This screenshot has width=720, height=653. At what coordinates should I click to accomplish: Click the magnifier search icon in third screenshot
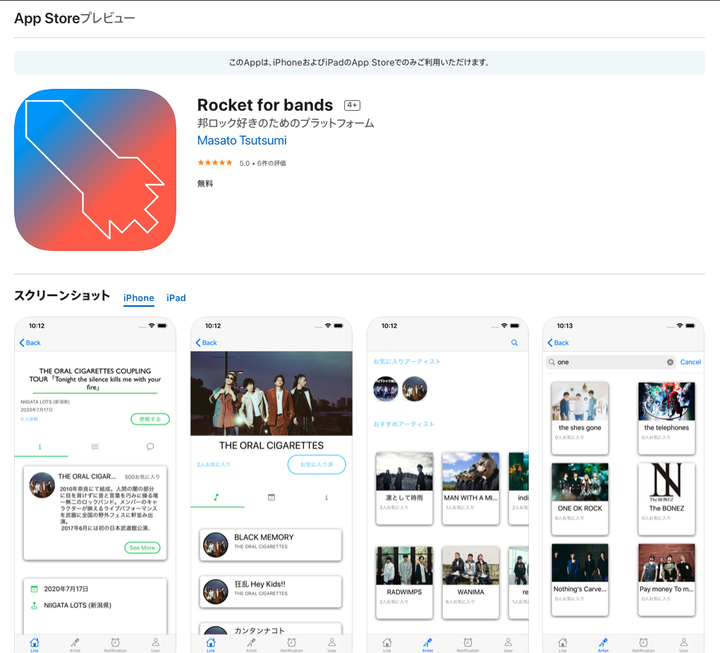[x=514, y=343]
